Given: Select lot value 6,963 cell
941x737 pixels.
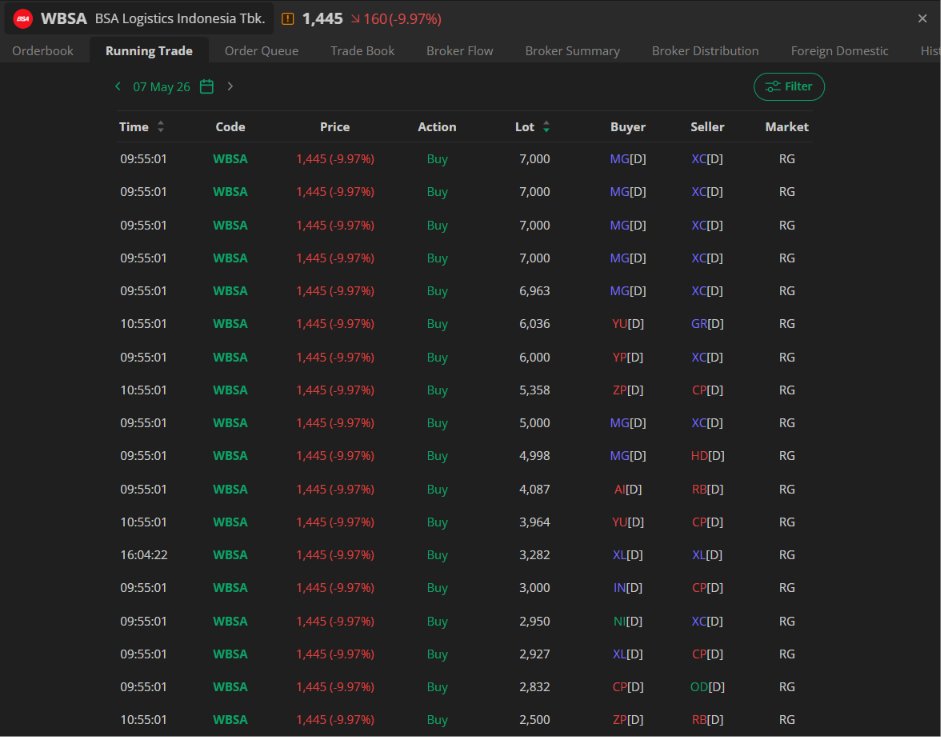Looking at the screenshot, I should pyautogui.click(x=535, y=290).
